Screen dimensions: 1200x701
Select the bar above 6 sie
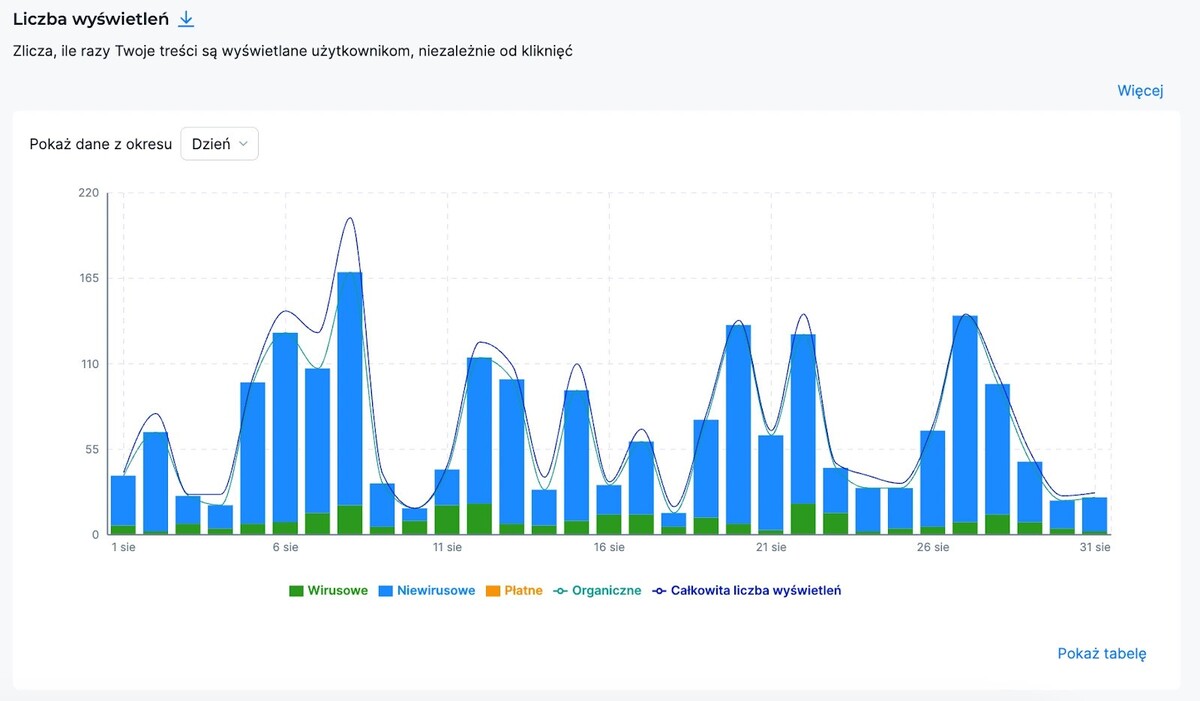285,430
